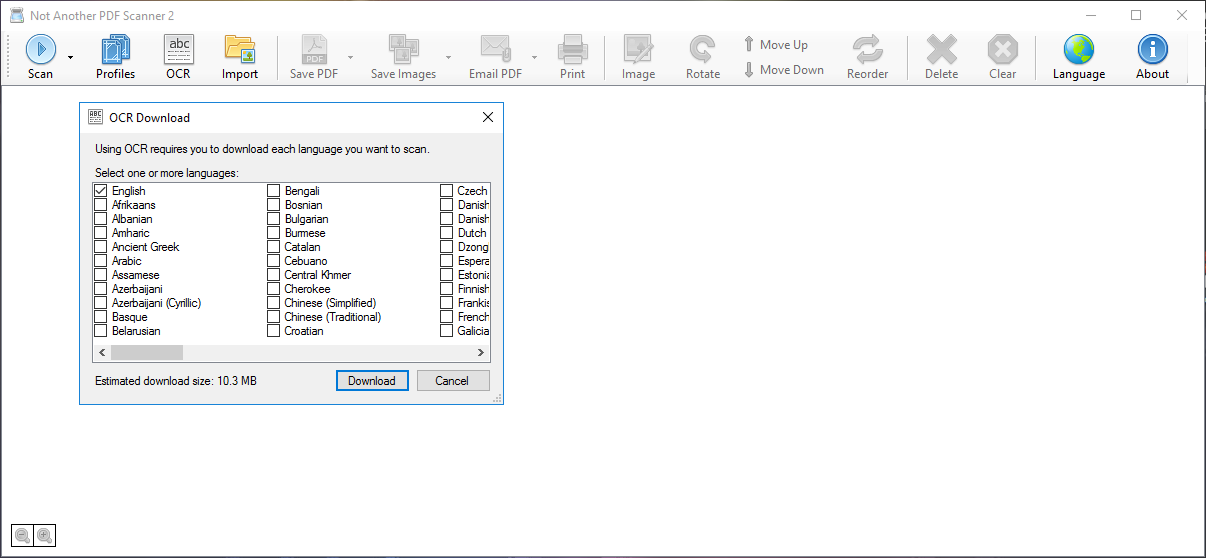Open the About information icon
Screen dimensions: 1206x558
pos(1152,57)
